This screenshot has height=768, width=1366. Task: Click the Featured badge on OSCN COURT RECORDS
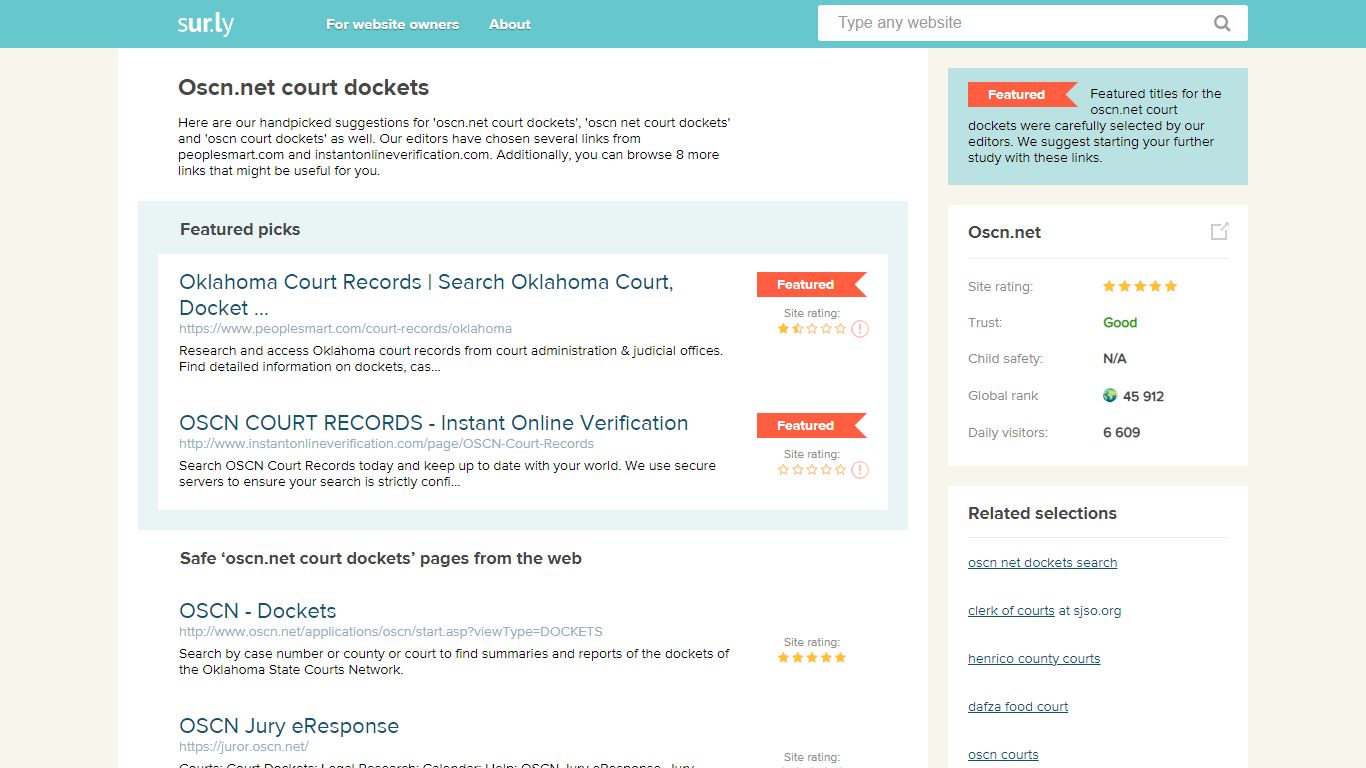pos(811,426)
